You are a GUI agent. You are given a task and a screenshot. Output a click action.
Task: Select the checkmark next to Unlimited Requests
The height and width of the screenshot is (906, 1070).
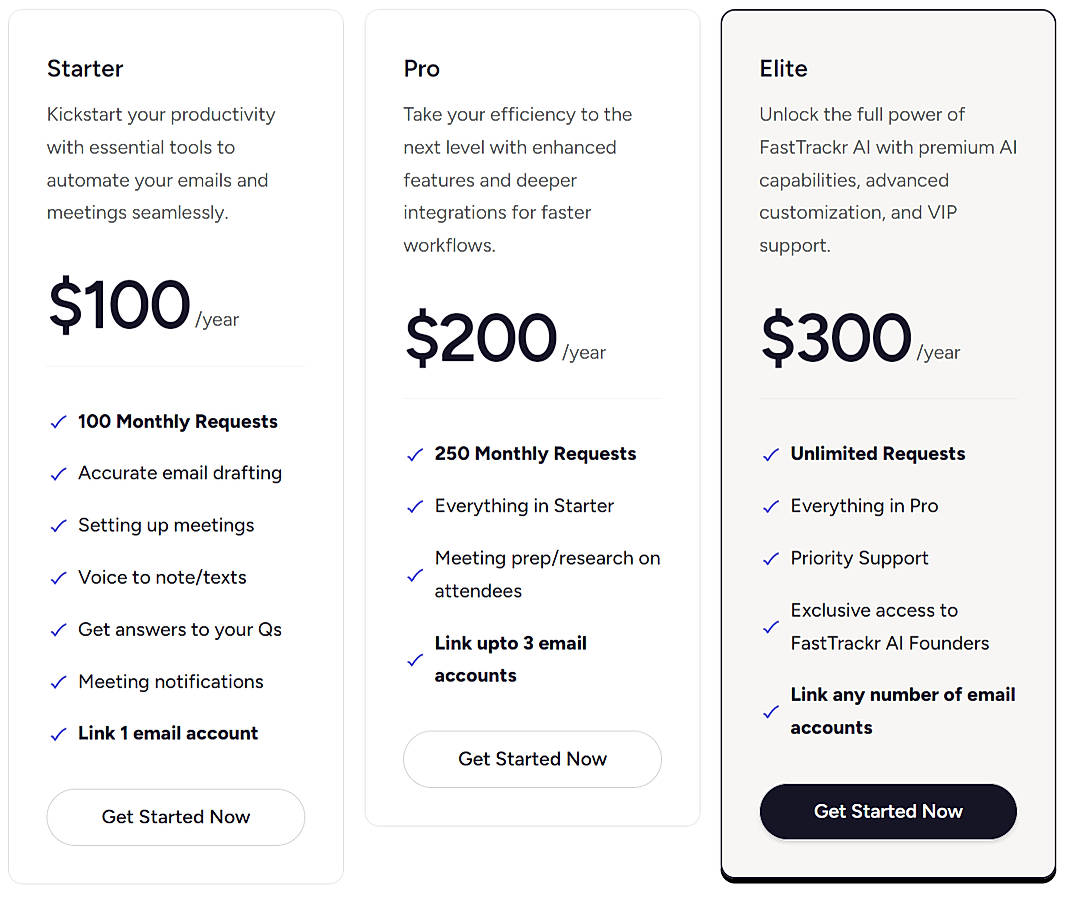pos(770,454)
